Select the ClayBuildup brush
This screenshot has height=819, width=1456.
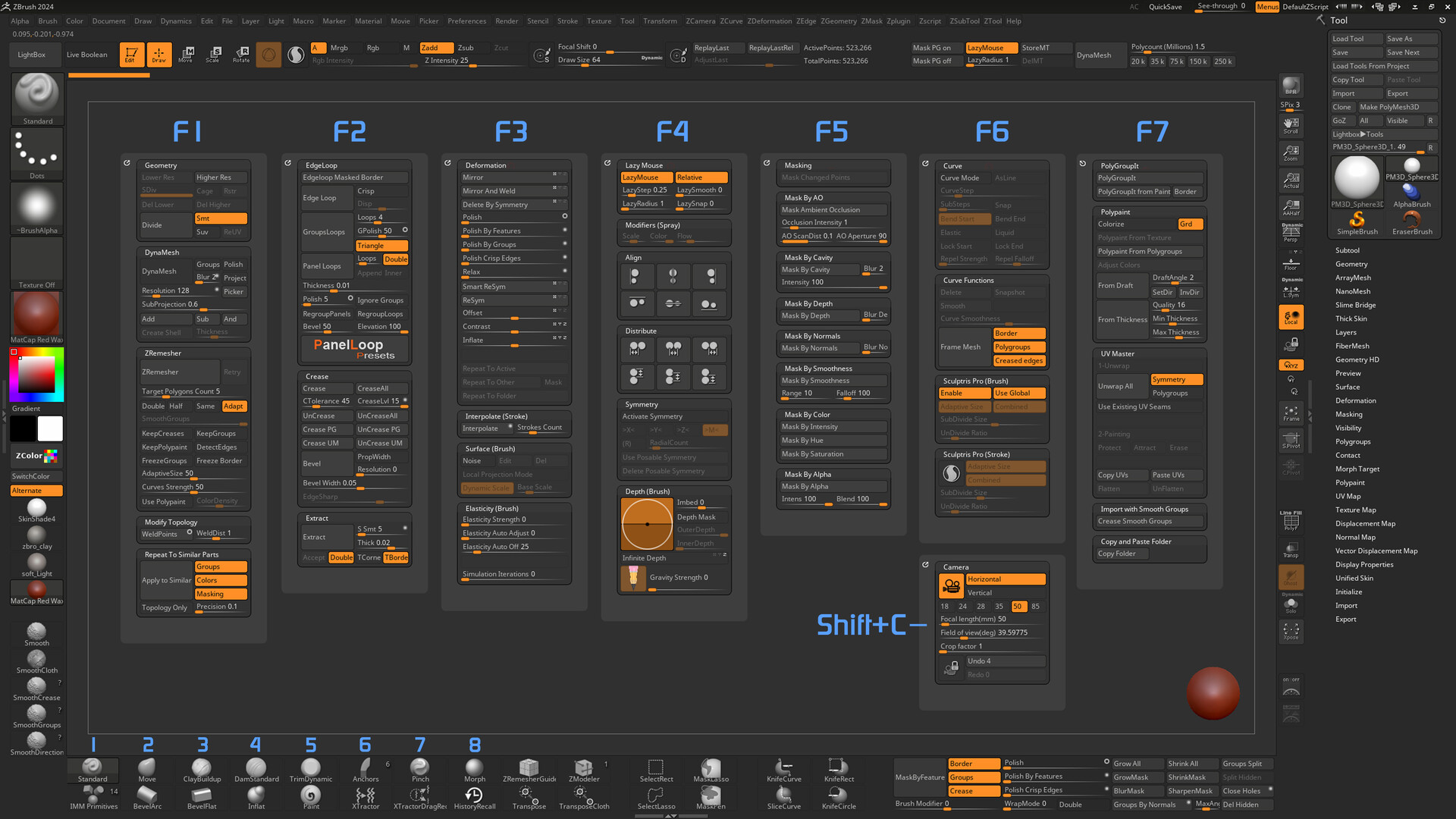pyautogui.click(x=202, y=770)
